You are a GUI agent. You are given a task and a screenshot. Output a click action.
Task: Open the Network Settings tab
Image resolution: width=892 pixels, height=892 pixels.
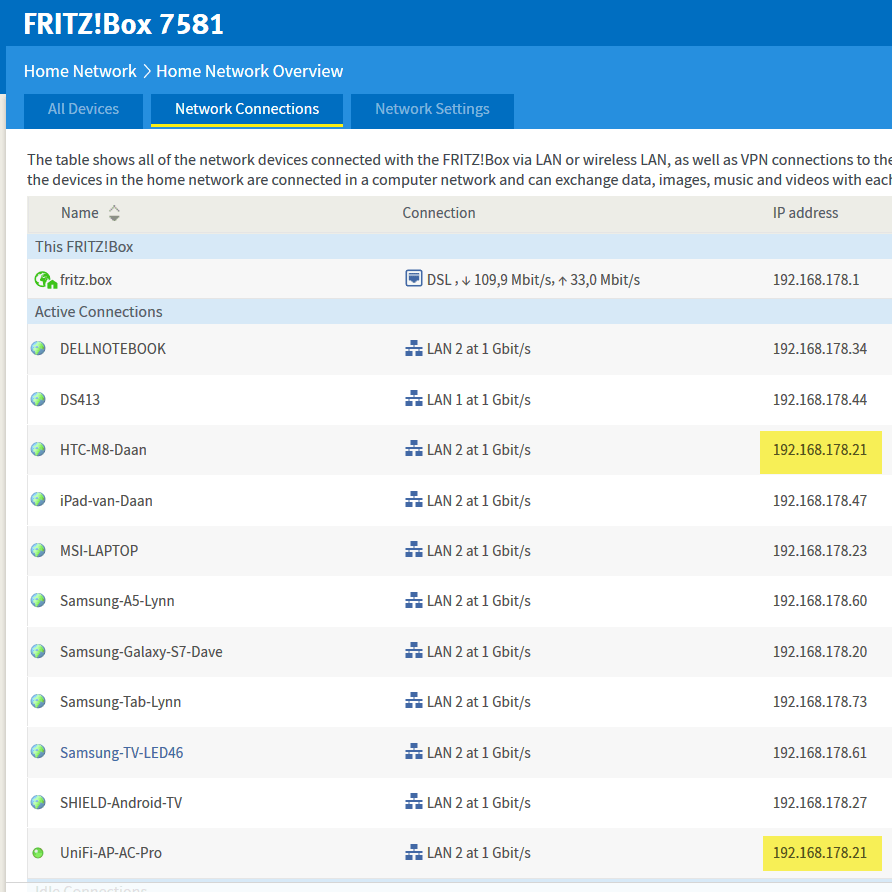(x=432, y=110)
